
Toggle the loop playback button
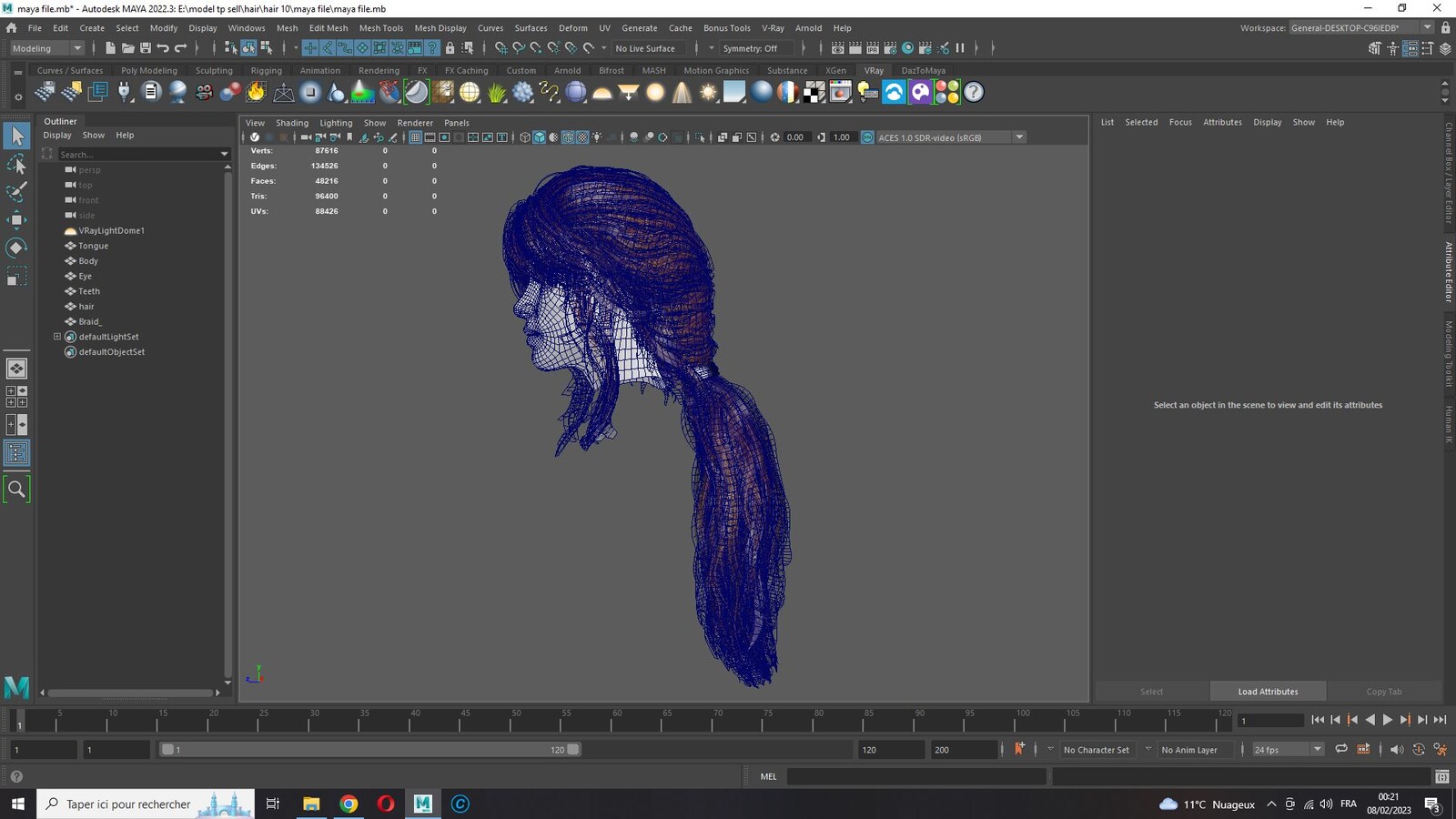pos(1340,749)
